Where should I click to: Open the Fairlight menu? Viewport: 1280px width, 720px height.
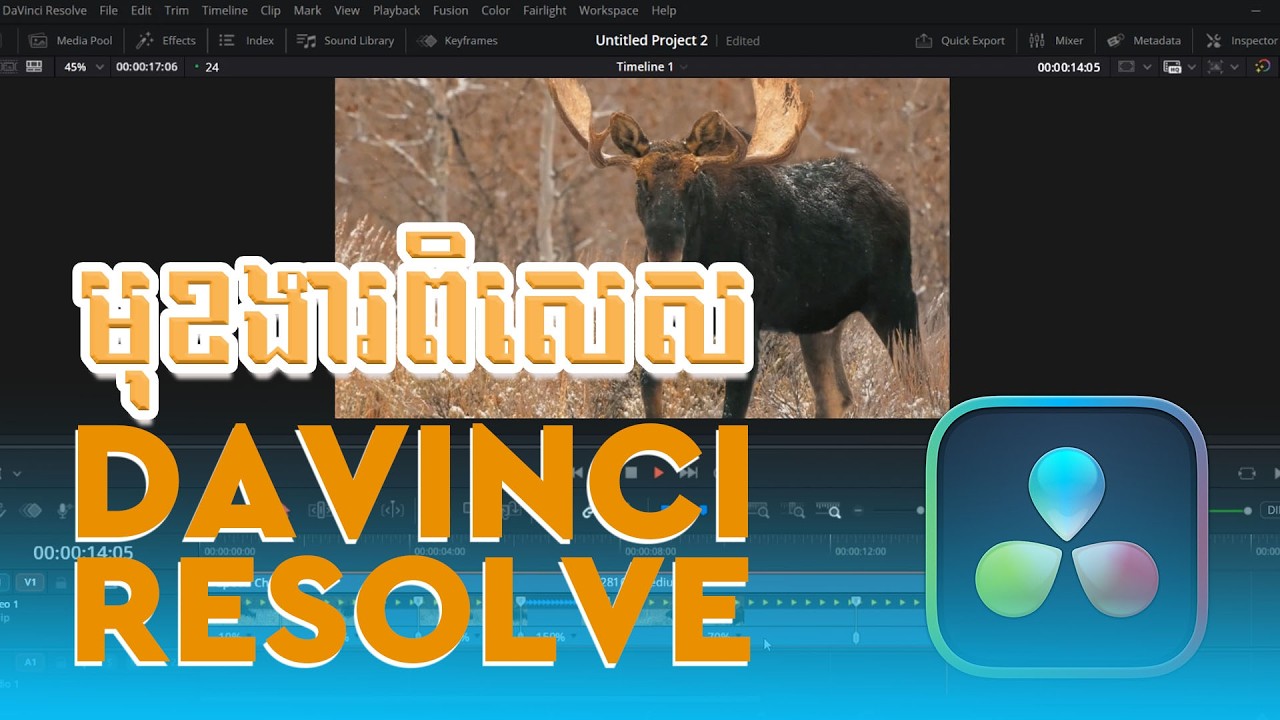click(x=545, y=10)
